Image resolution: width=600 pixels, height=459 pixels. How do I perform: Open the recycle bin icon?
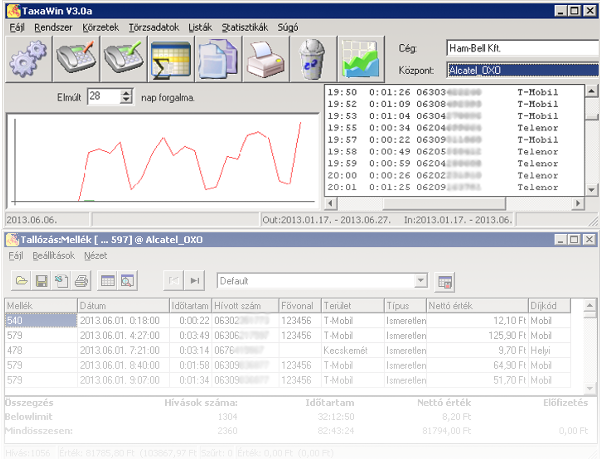[x=312, y=59]
